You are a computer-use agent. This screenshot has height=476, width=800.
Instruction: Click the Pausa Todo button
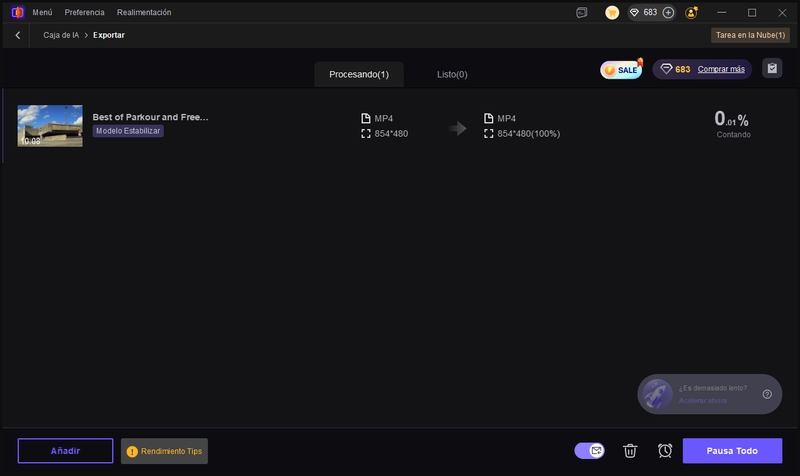[732, 451]
